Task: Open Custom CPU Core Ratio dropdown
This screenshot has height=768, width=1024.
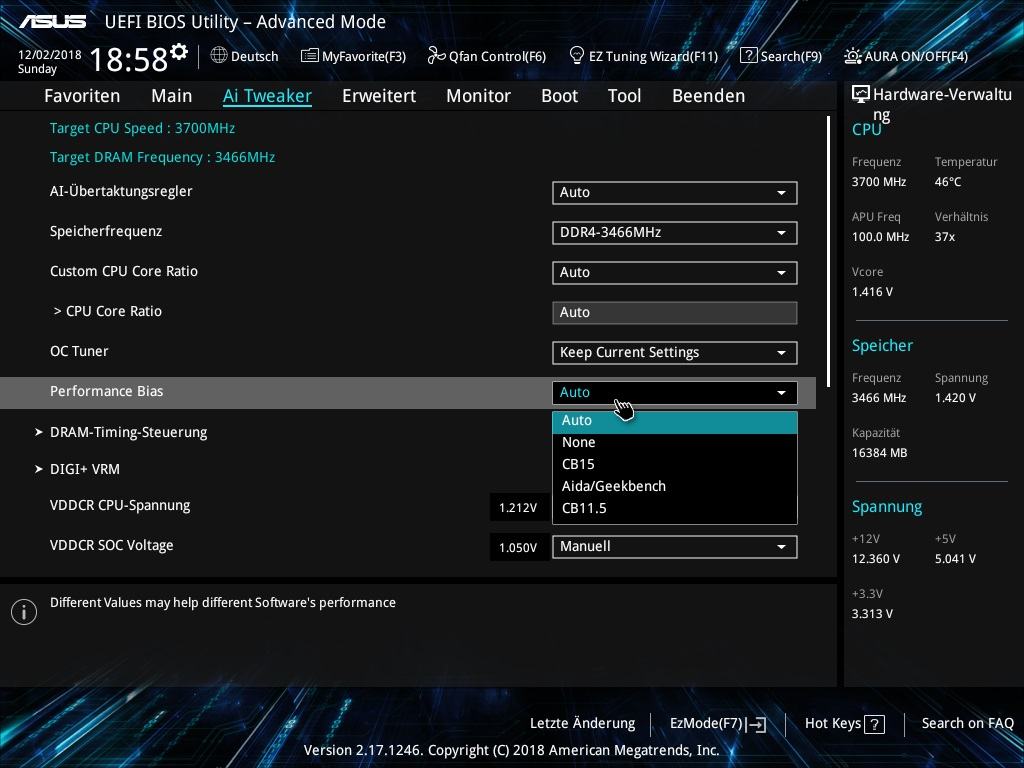Action: (675, 272)
